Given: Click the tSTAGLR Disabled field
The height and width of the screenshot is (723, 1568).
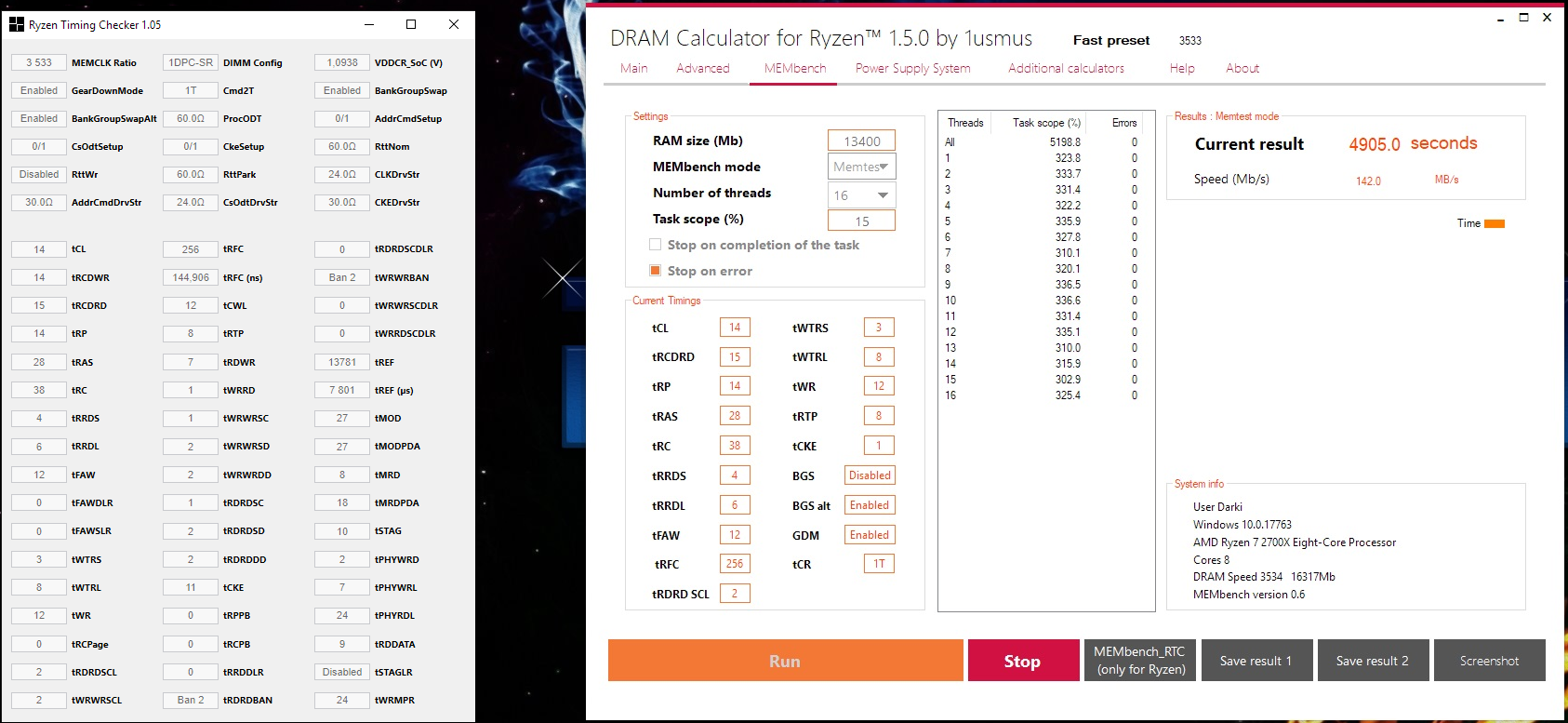Looking at the screenshot, I should point(342,672).
